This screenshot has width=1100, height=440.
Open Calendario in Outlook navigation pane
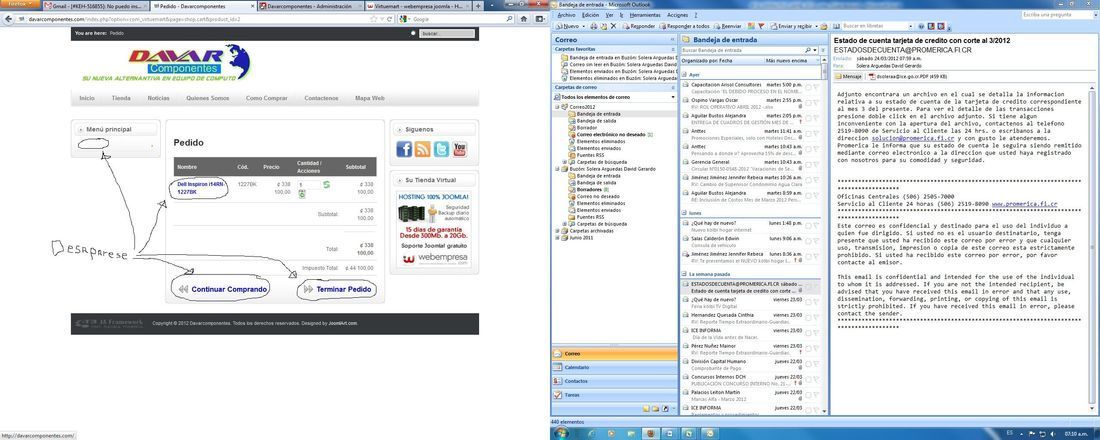(615, 368)
